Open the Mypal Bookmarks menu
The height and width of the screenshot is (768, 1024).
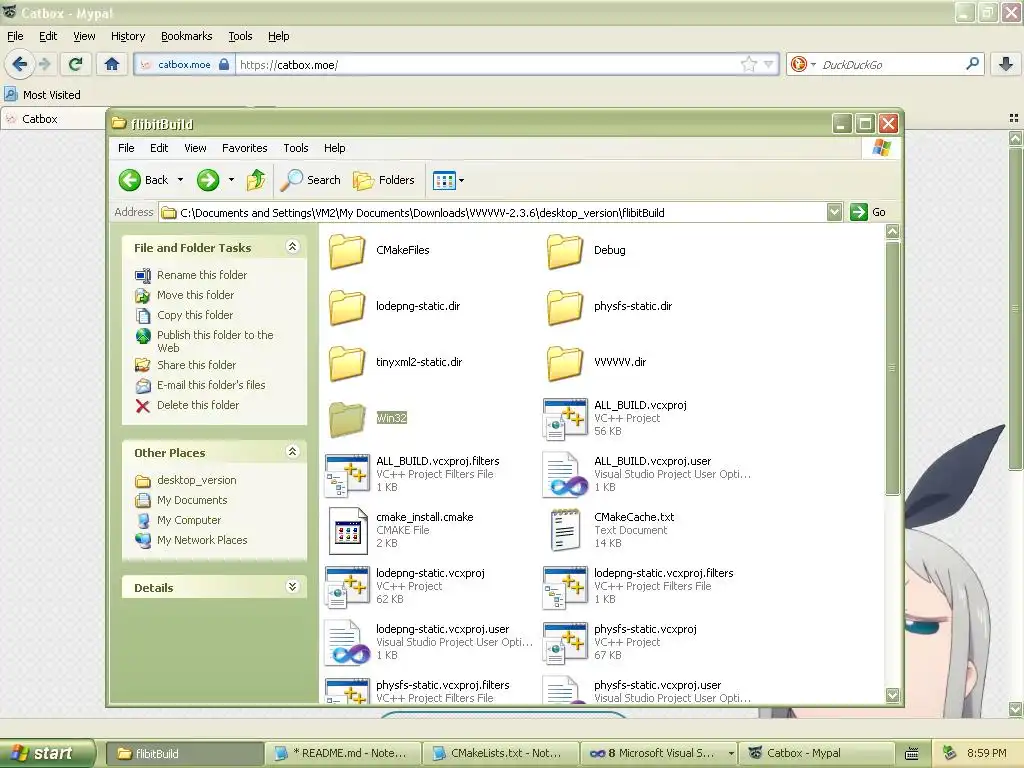point(187,37)
